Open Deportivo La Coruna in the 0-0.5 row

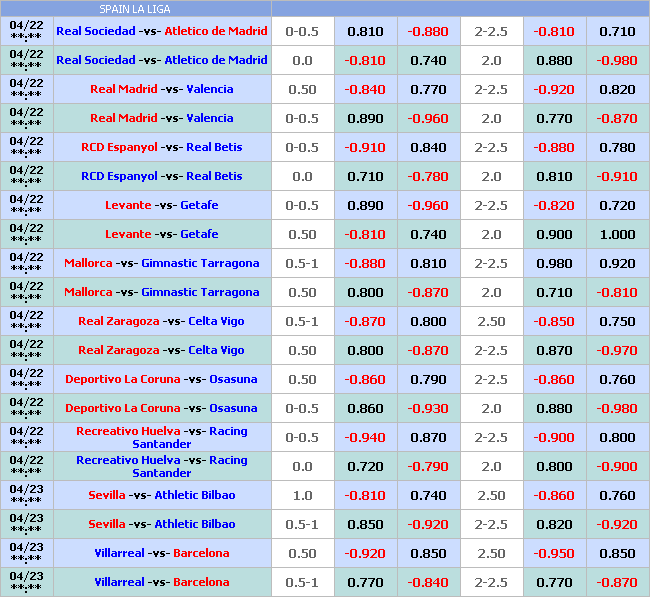point(122,408)
